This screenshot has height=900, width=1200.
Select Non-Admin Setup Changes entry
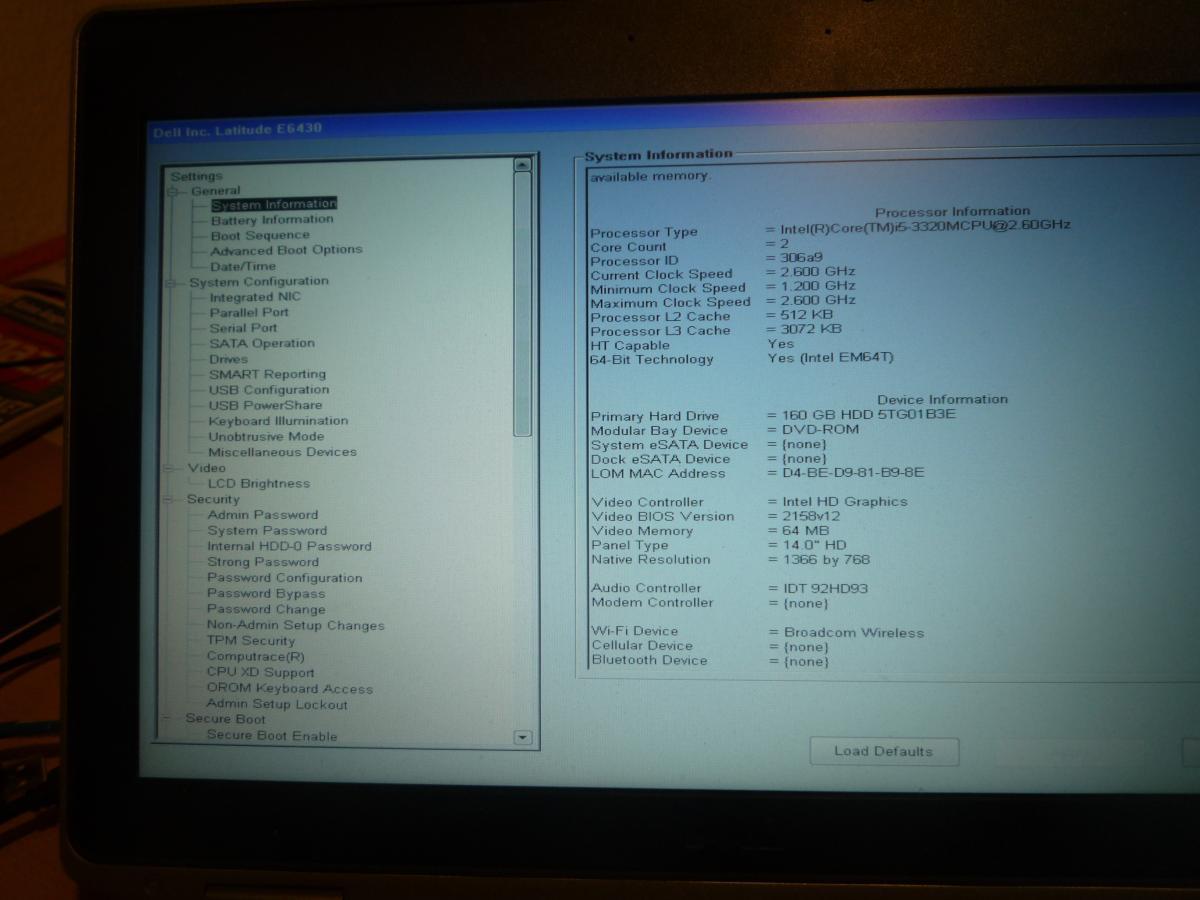point(295,626)
